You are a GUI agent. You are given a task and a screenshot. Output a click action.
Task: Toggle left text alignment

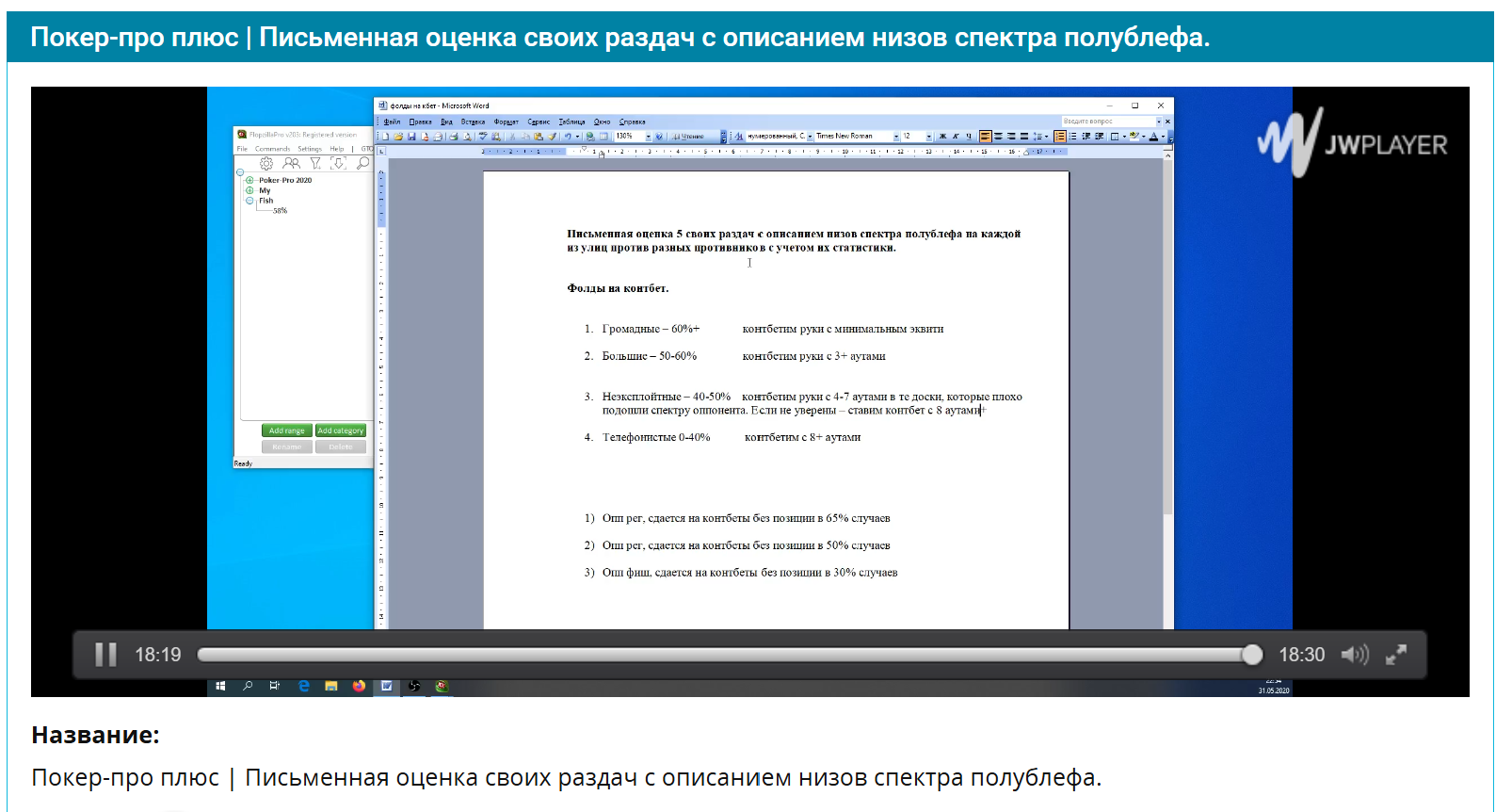[x=986, y=137]
